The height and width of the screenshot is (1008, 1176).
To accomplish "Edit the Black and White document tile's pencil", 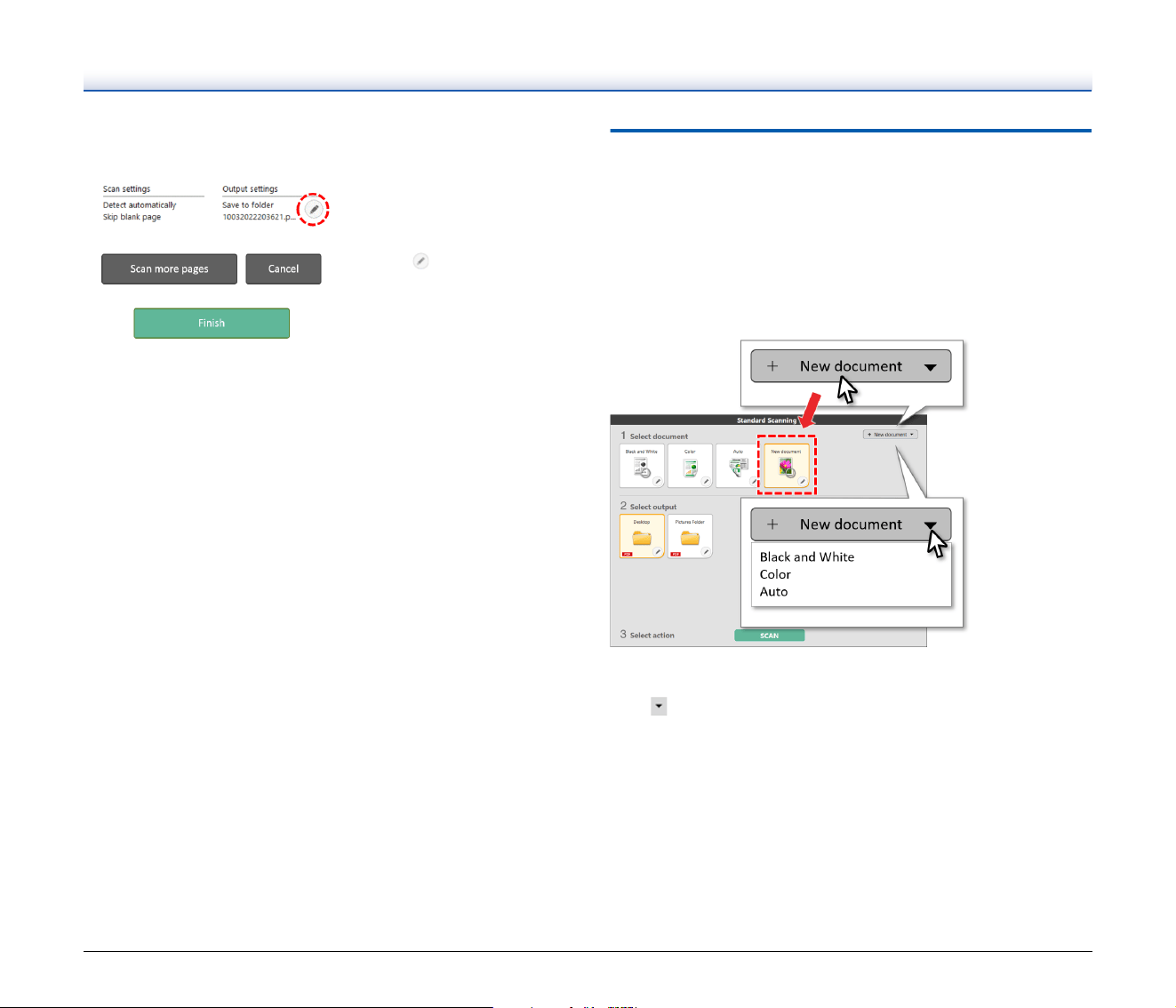I will (659, 481).
